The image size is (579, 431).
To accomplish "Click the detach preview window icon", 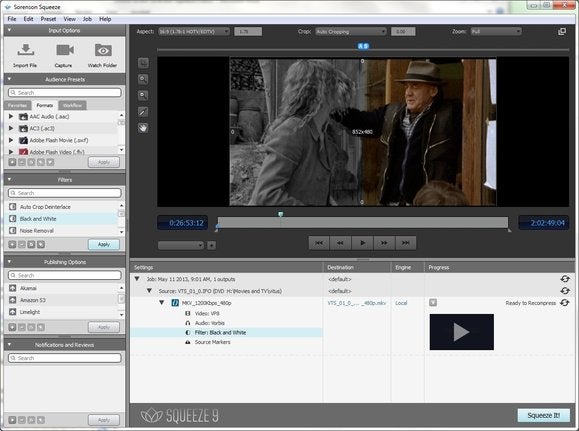I will (x=562, y=32).
